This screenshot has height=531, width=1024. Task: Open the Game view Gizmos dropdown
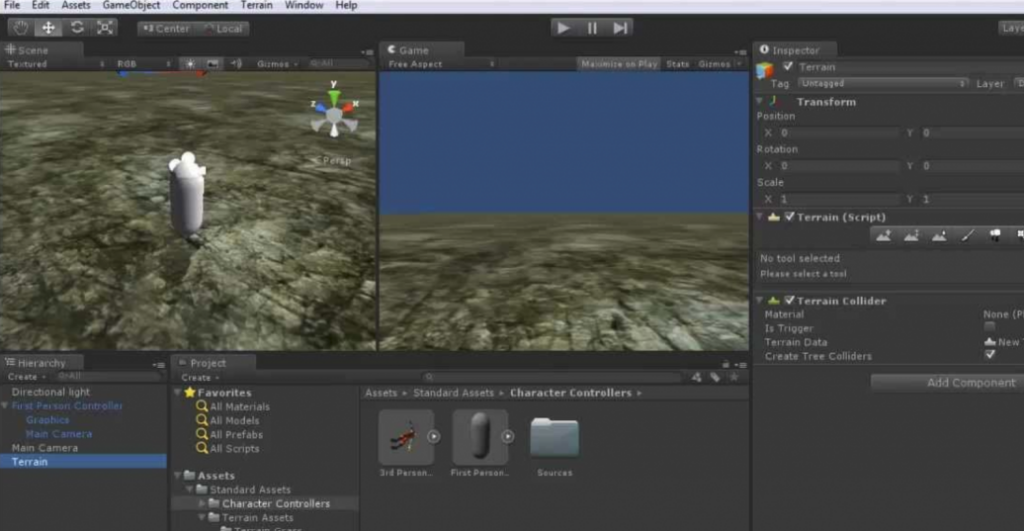pos(719,64)
